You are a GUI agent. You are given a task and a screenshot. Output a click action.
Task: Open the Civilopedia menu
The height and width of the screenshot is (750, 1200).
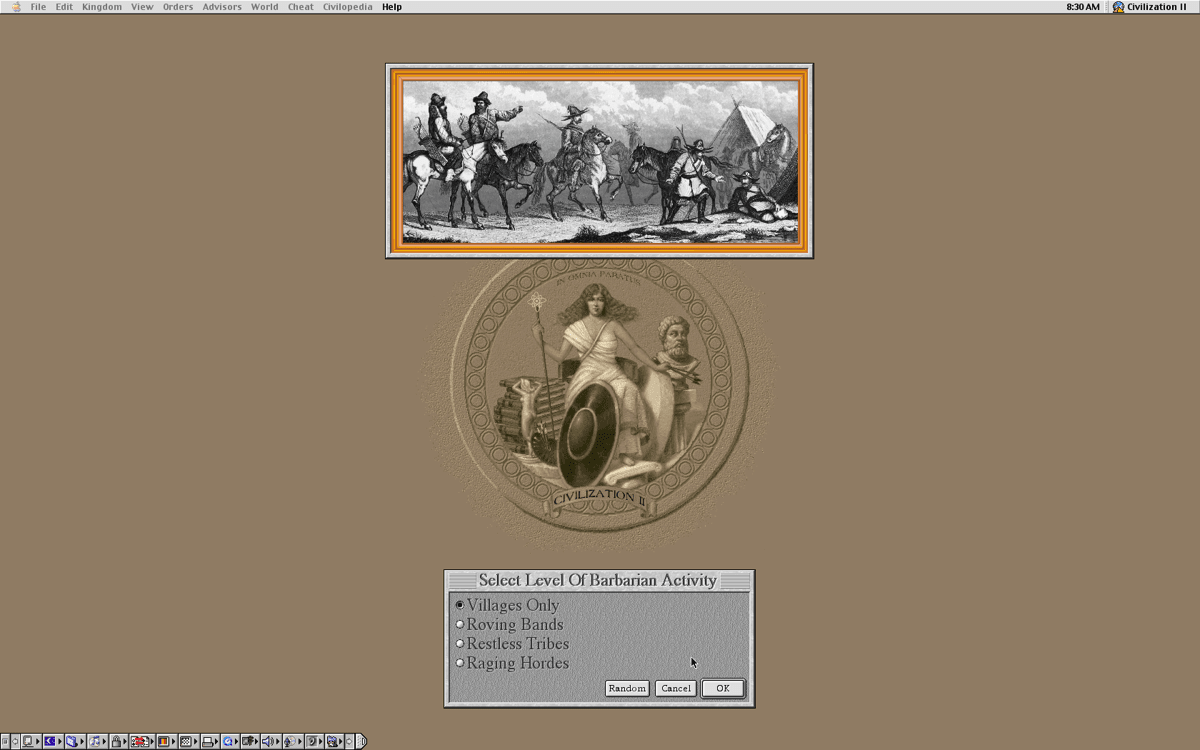coord(348,7)
